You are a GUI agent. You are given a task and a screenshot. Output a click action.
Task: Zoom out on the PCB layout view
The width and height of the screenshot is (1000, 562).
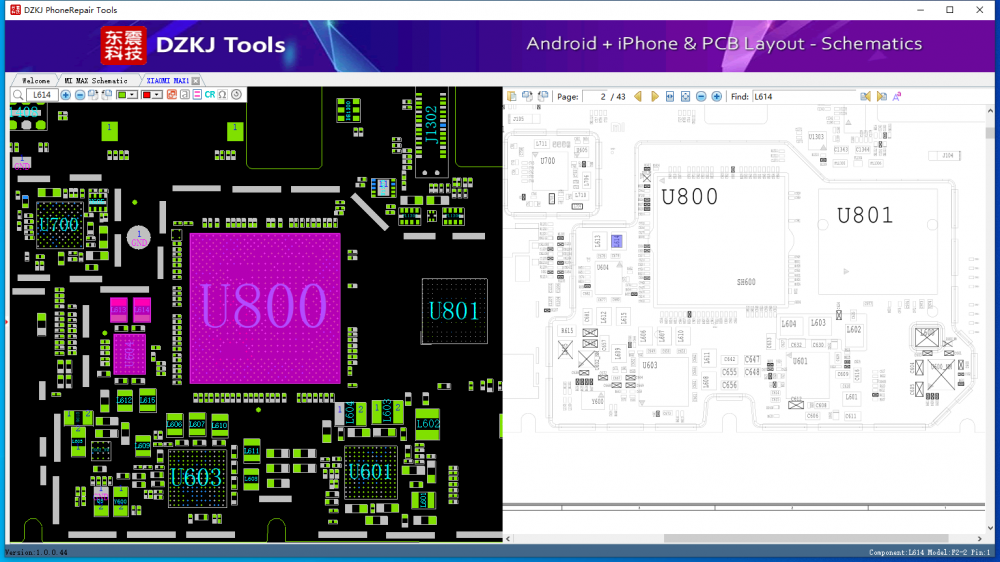click(x=80, y=95)
